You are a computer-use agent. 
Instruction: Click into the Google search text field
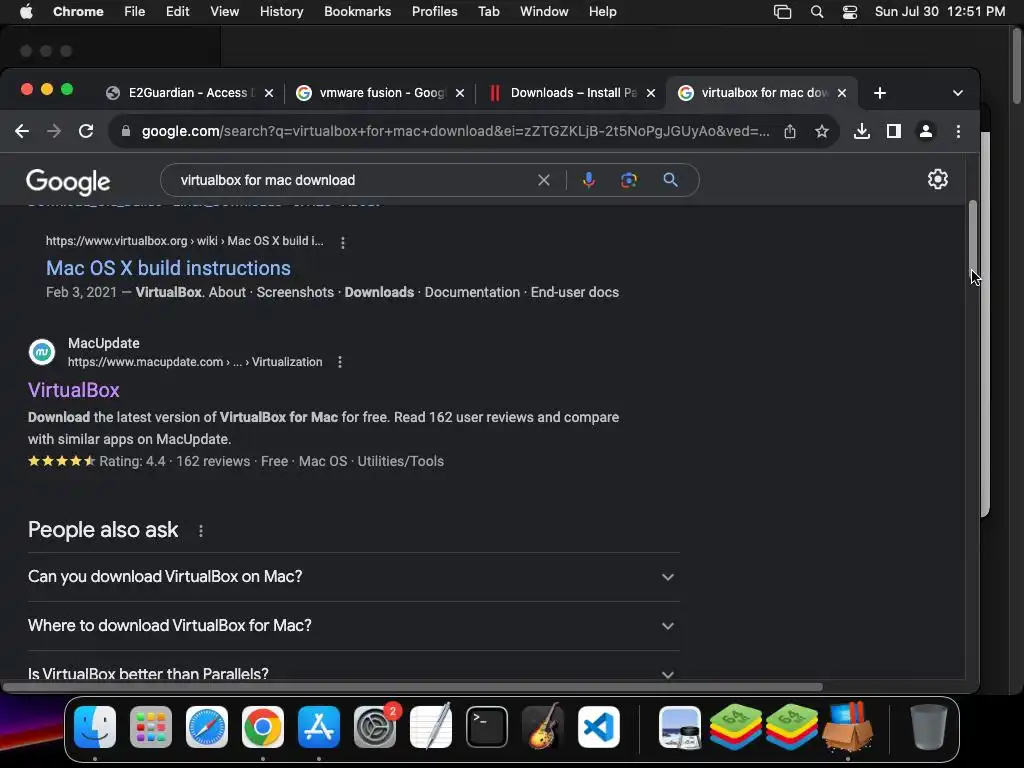coord(353,180)
